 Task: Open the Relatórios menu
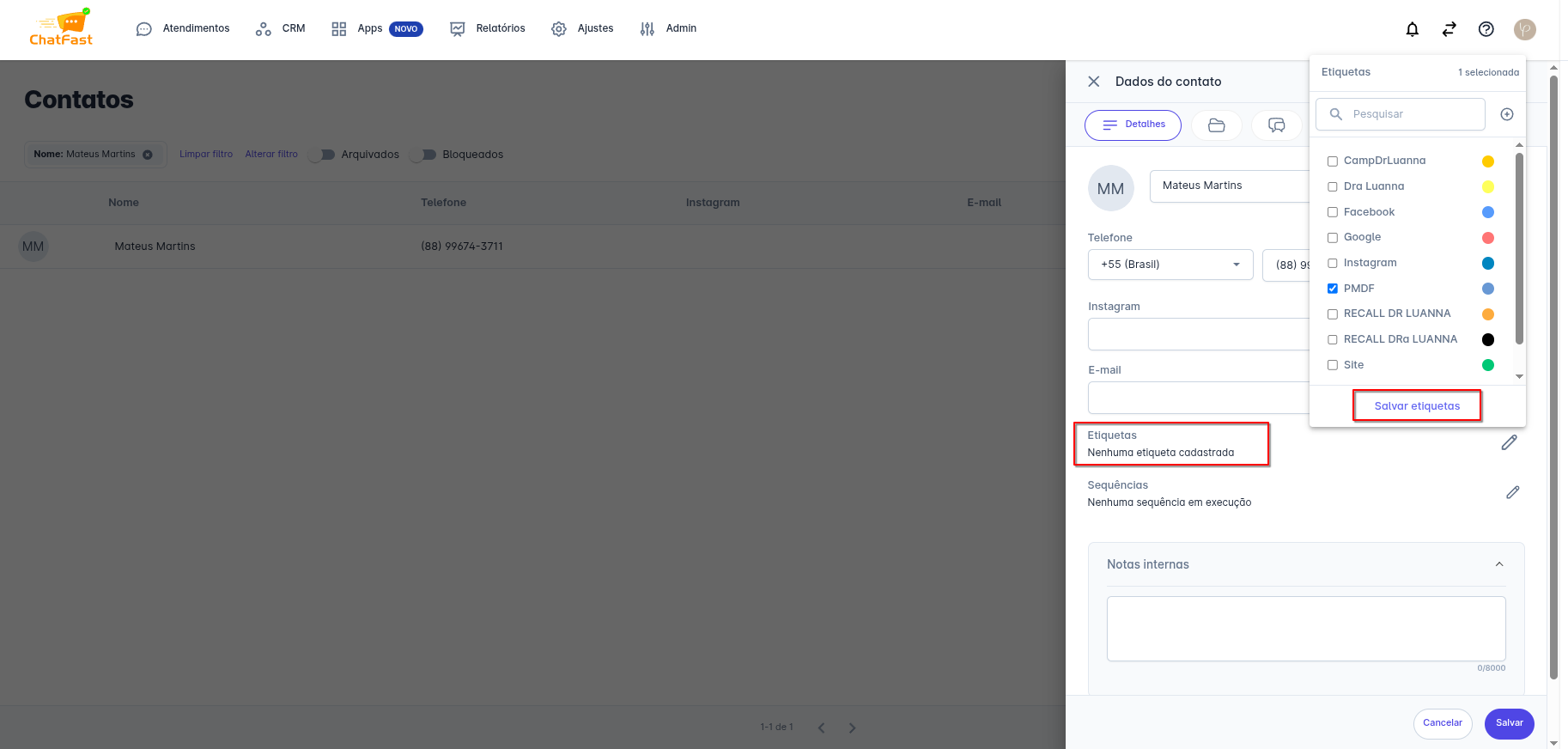(488, 28)
